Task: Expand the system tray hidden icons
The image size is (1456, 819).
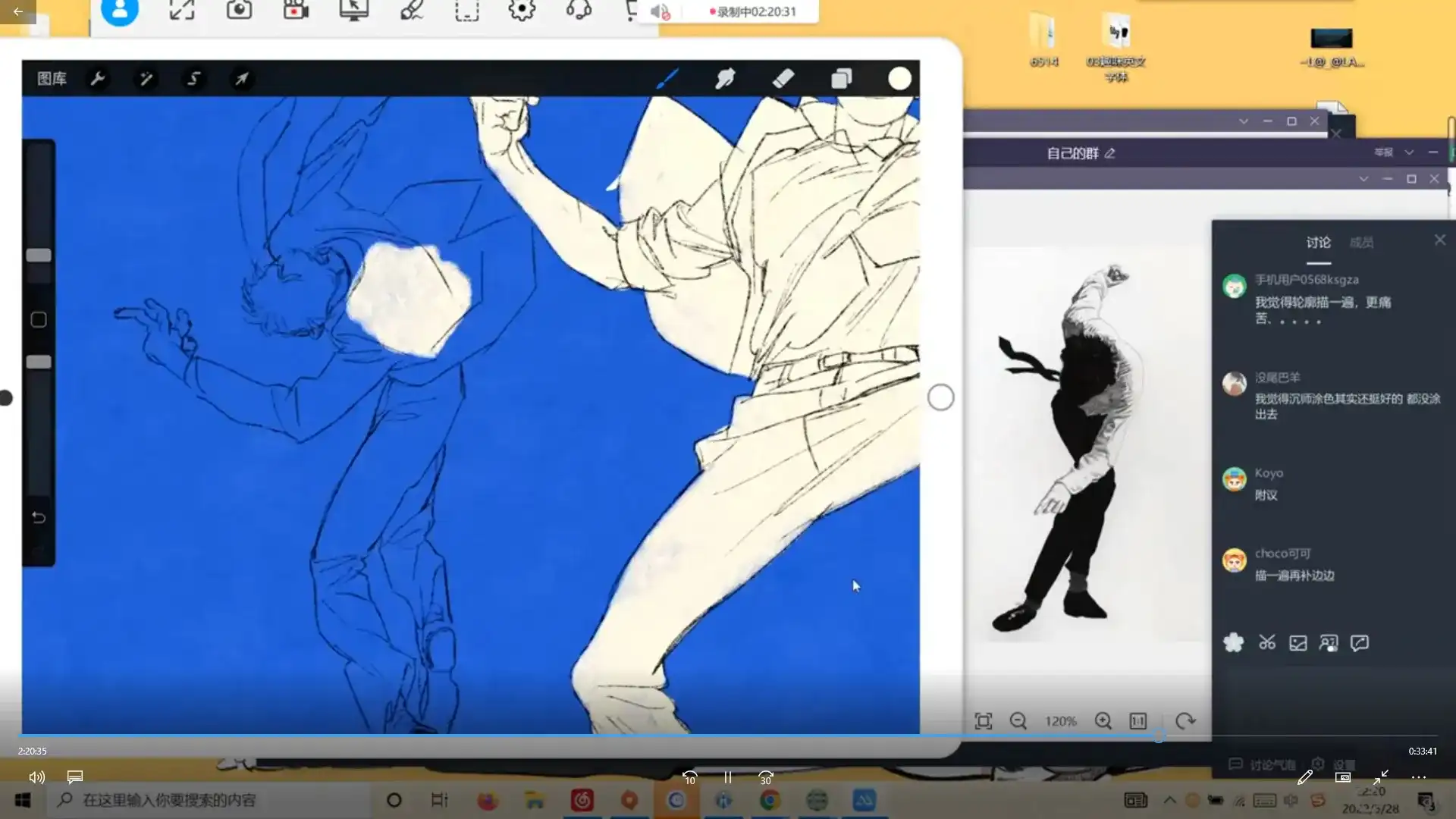Action: 1169,800
